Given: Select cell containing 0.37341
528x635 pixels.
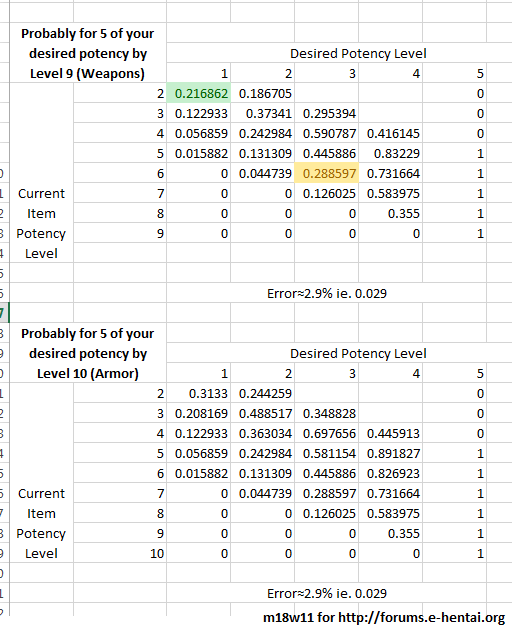Looking at the screenshot, I should (x=262, y=113).
